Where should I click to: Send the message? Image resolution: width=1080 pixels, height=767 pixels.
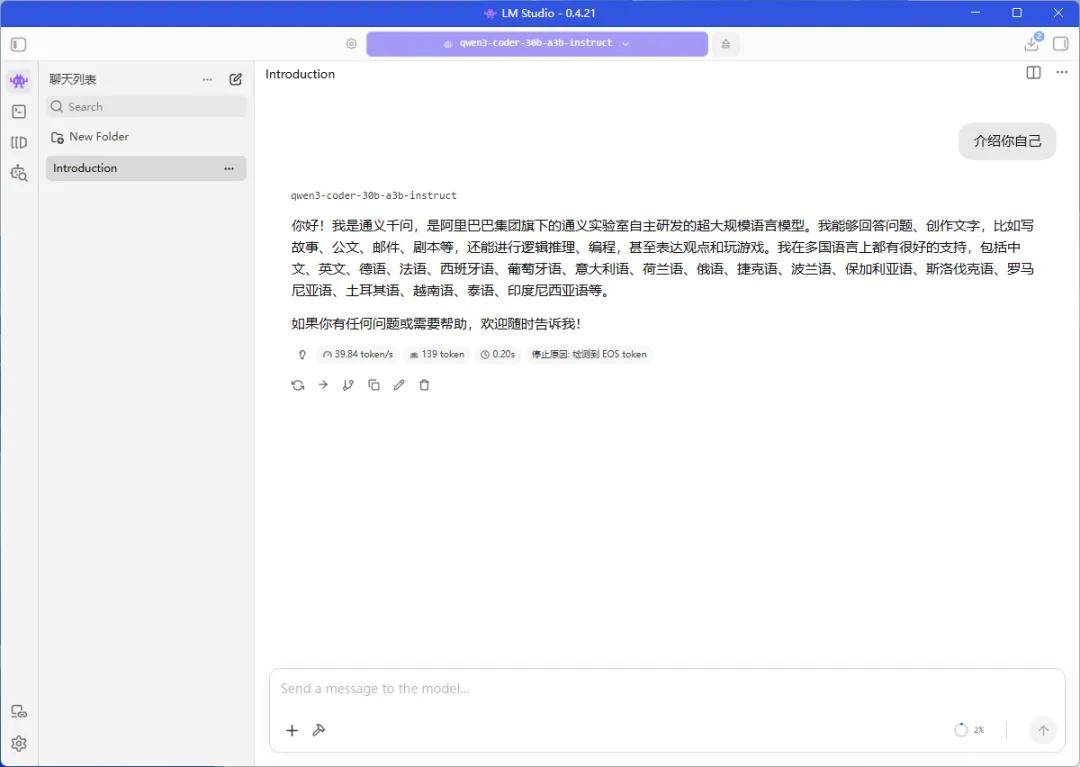[1043, 731]
